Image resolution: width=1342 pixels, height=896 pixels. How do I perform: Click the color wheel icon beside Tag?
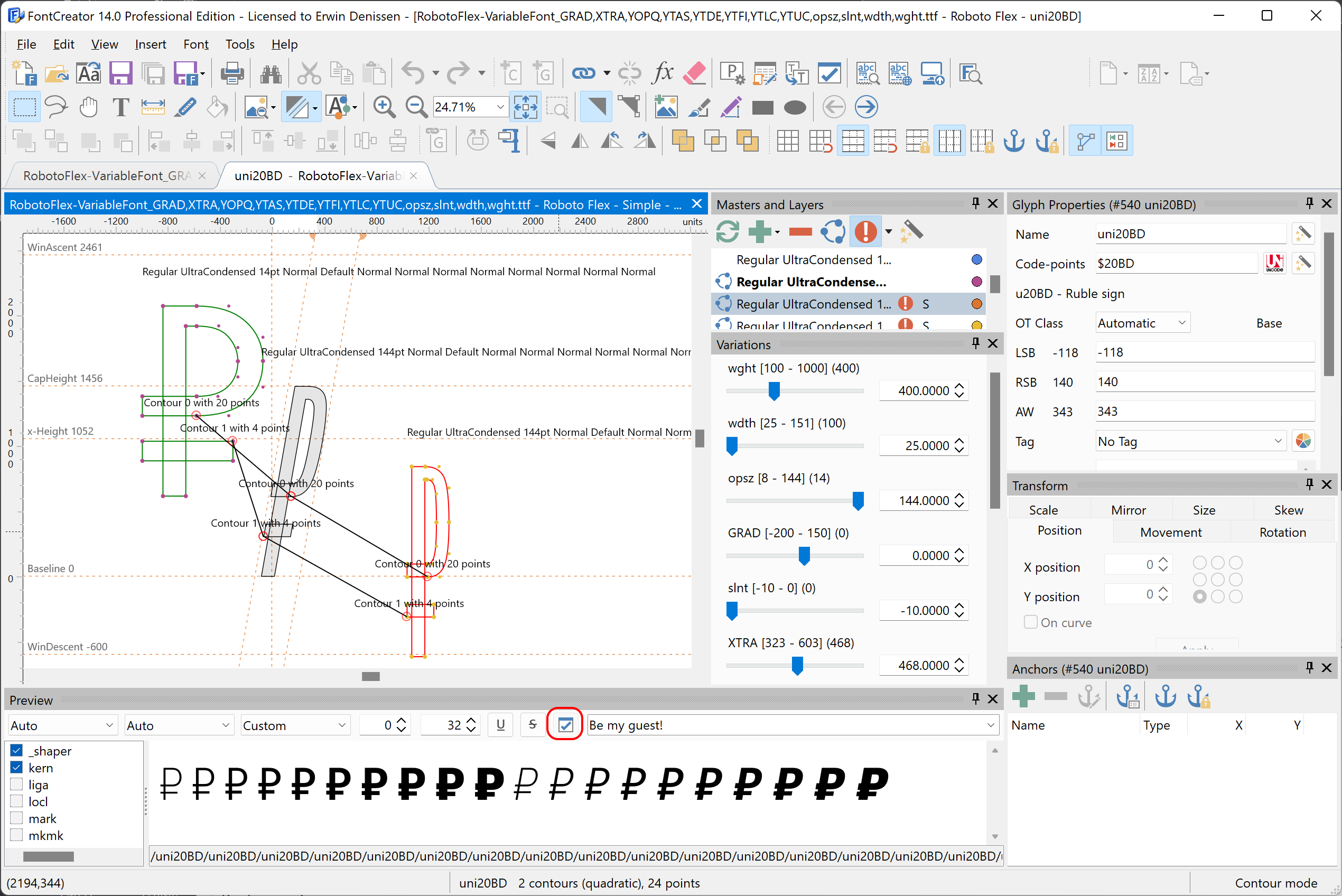tap(1303, 441)
